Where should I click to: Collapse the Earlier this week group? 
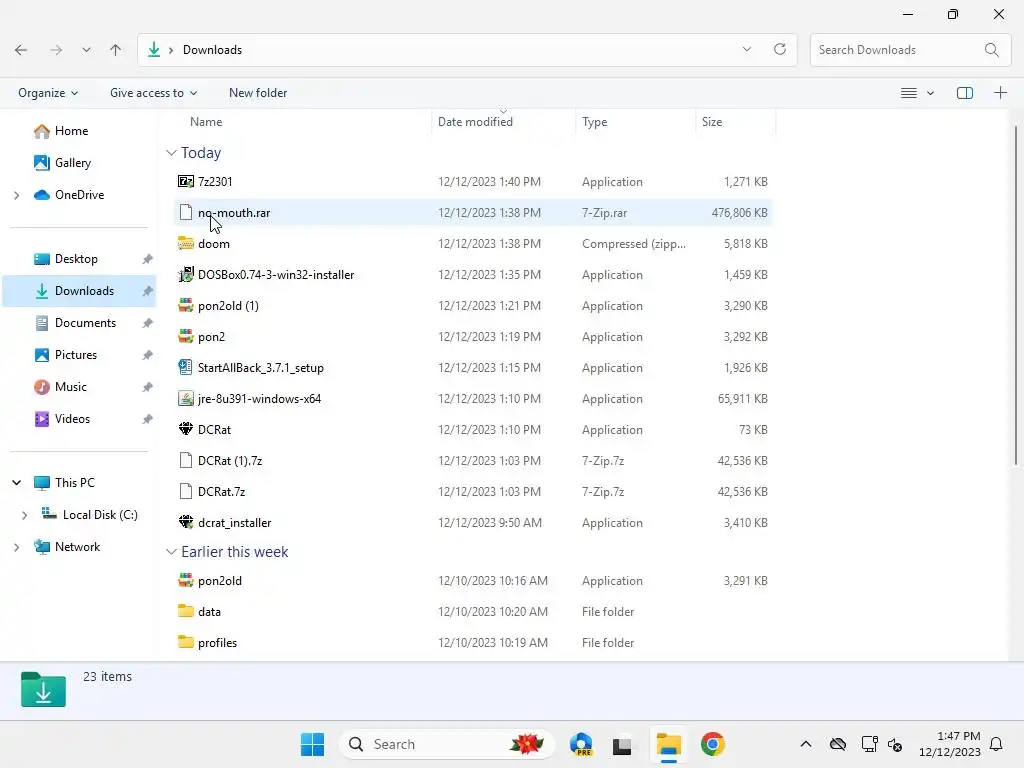(x=171, y=552)
